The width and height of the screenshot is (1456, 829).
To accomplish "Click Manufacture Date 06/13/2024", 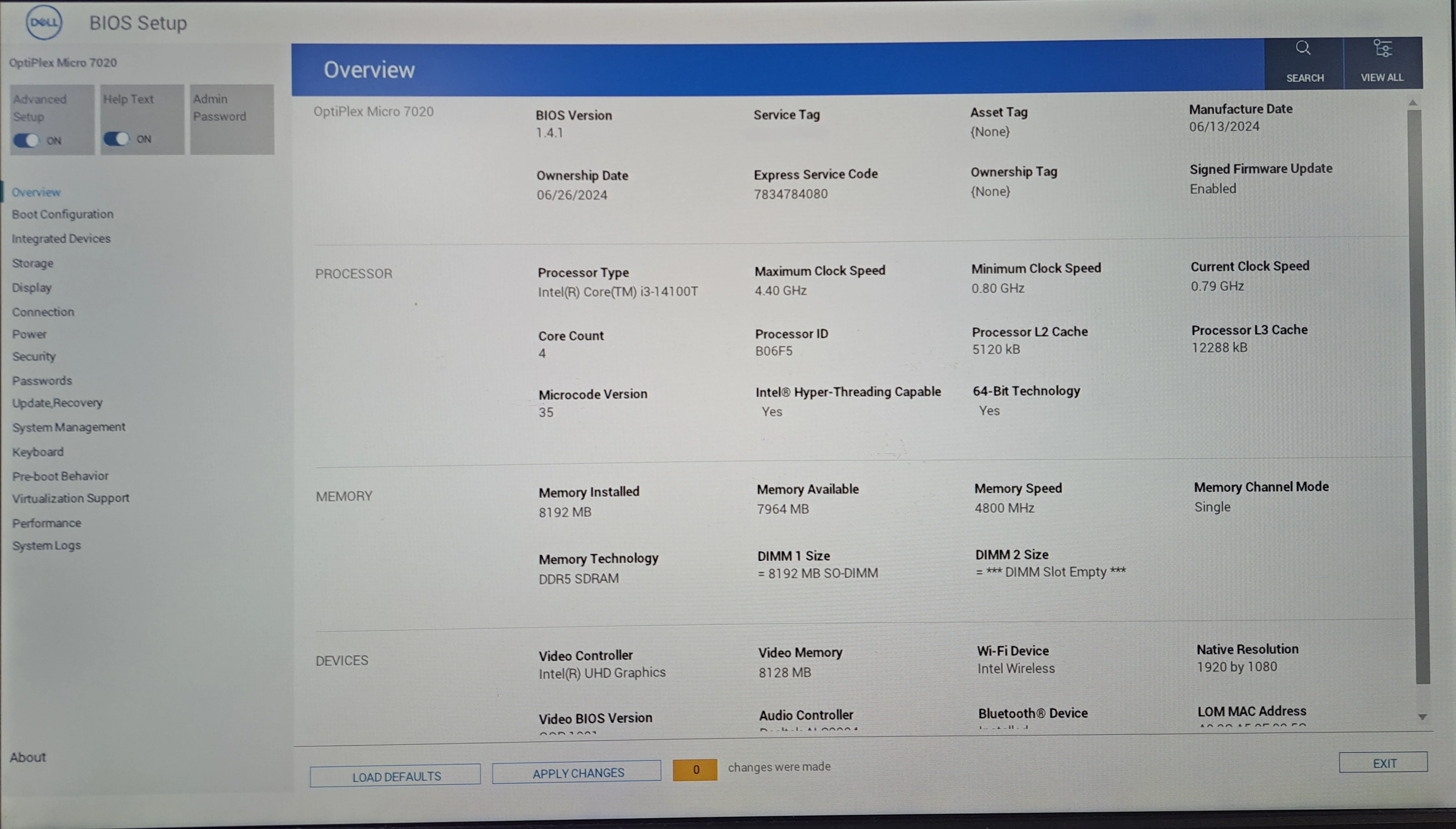I will tap(1224, 126).
